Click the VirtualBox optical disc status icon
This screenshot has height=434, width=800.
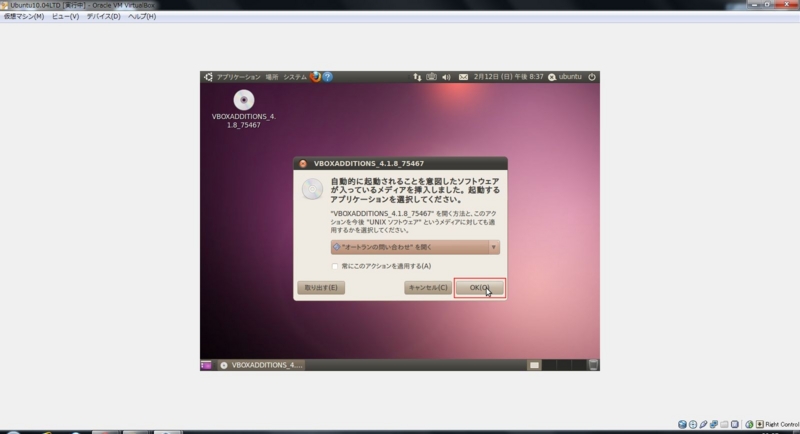coord(693,424)
